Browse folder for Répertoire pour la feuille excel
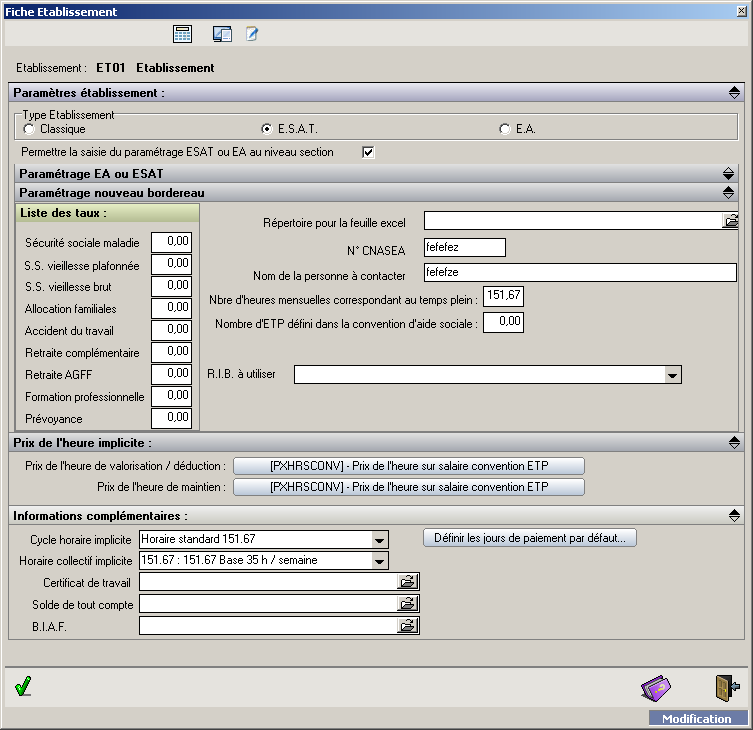 click(730, 221)
